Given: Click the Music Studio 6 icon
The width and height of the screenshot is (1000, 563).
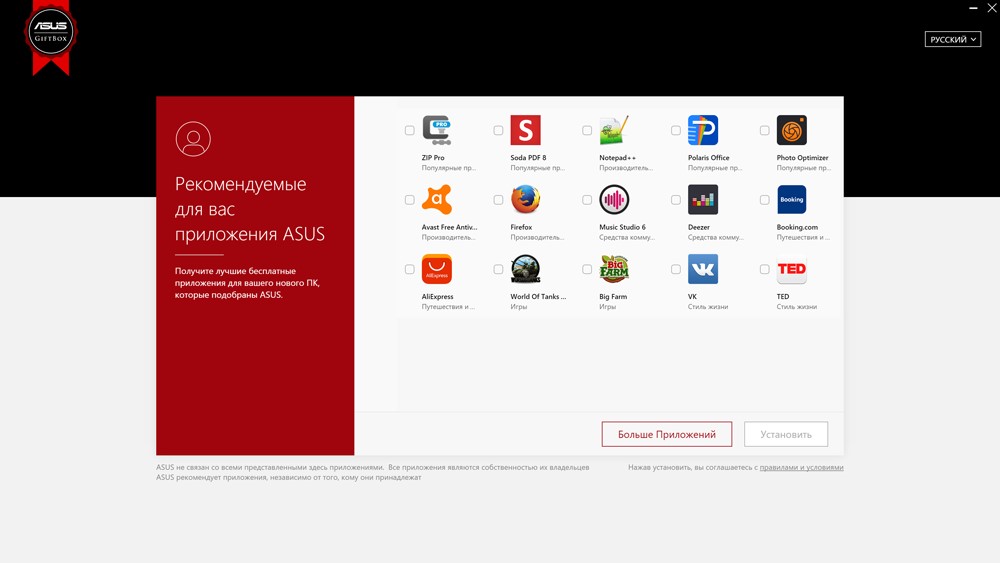Looking at the screenshot, I should click(614, 200).
